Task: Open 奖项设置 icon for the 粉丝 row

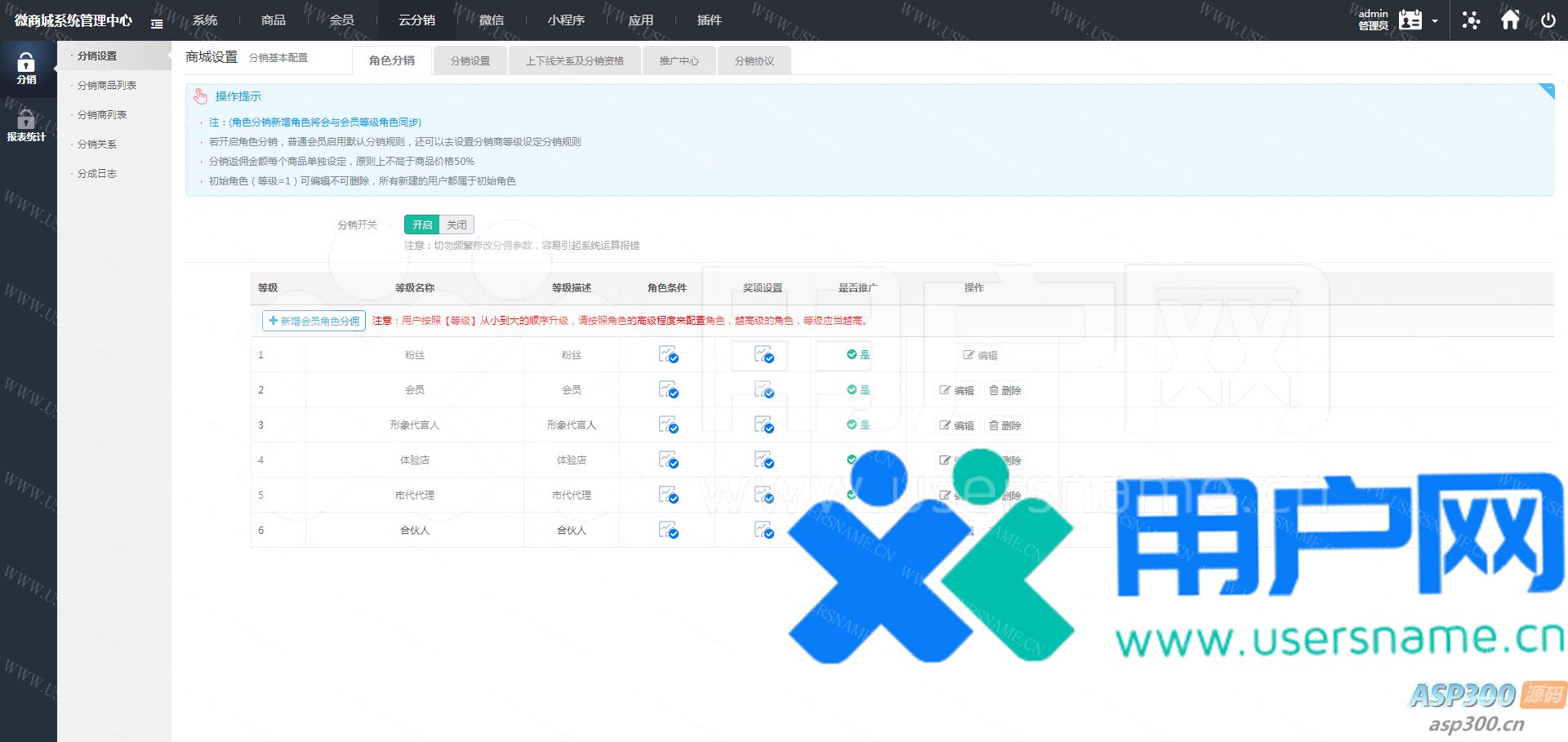Action: [x=764, y=354]
